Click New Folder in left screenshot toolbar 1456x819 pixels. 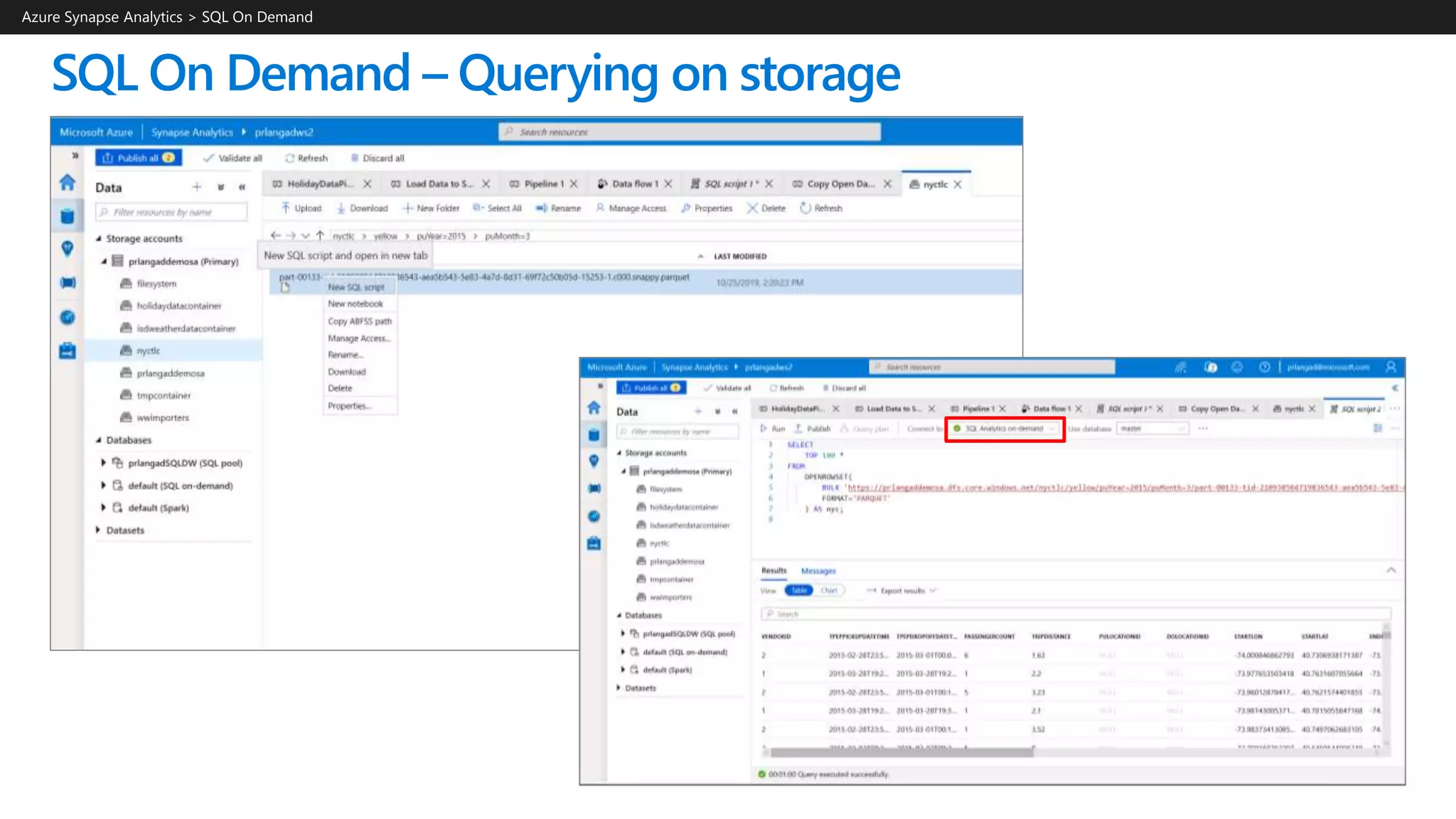(431, 208)
